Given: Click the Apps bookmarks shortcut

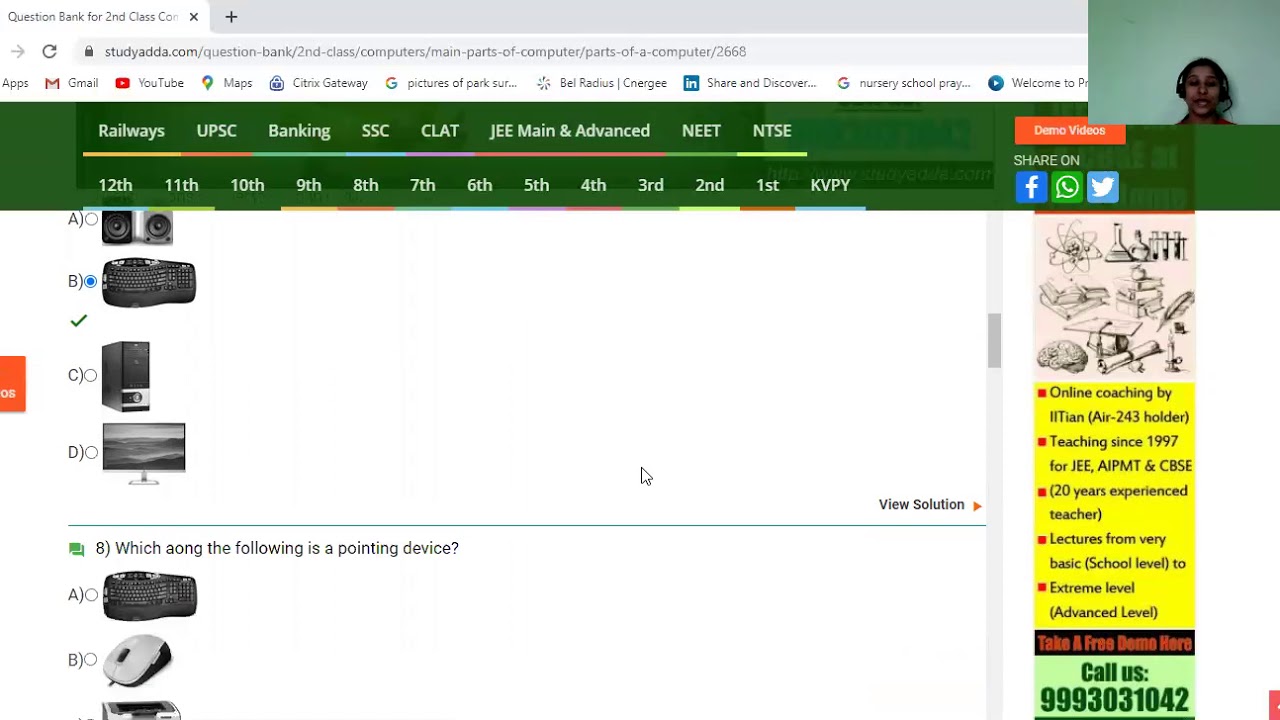Looking at the screenshot, I should tap(15, 83).
